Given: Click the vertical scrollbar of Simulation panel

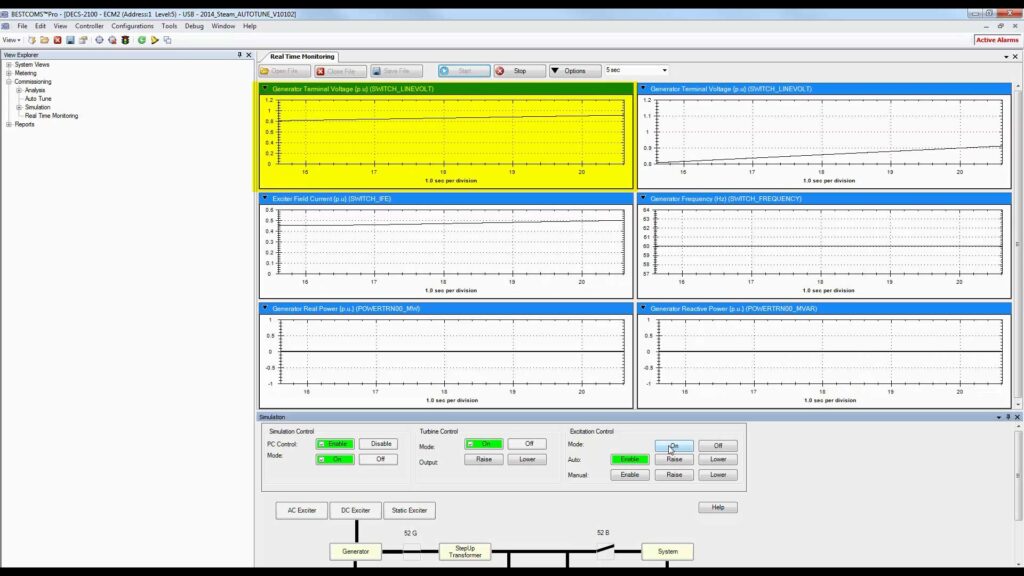Looking at the screenshot, I should tap(1018, 480).
